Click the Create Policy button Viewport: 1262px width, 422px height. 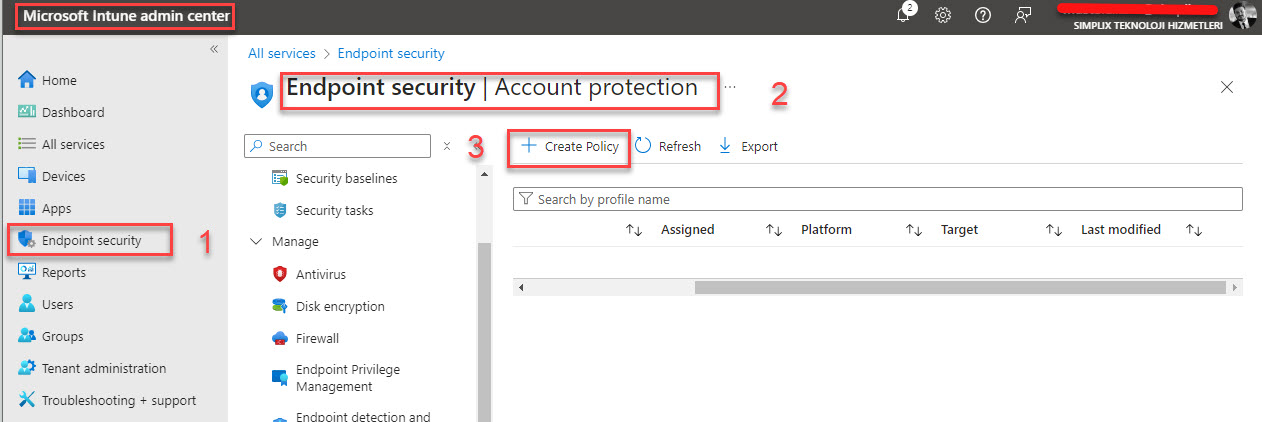pyautogui.click(x=571, y=146)
